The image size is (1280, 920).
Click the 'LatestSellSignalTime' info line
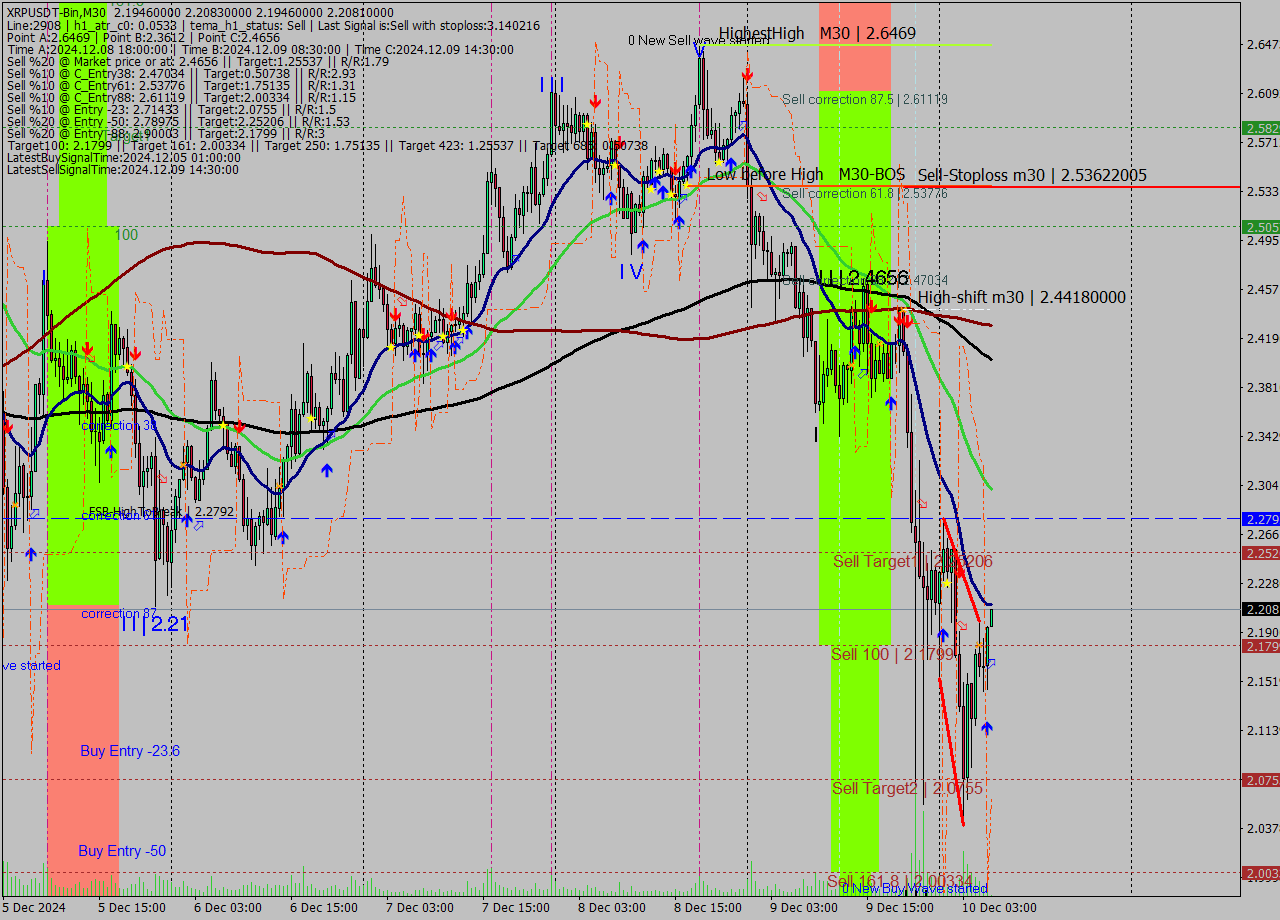click(123, 169)
